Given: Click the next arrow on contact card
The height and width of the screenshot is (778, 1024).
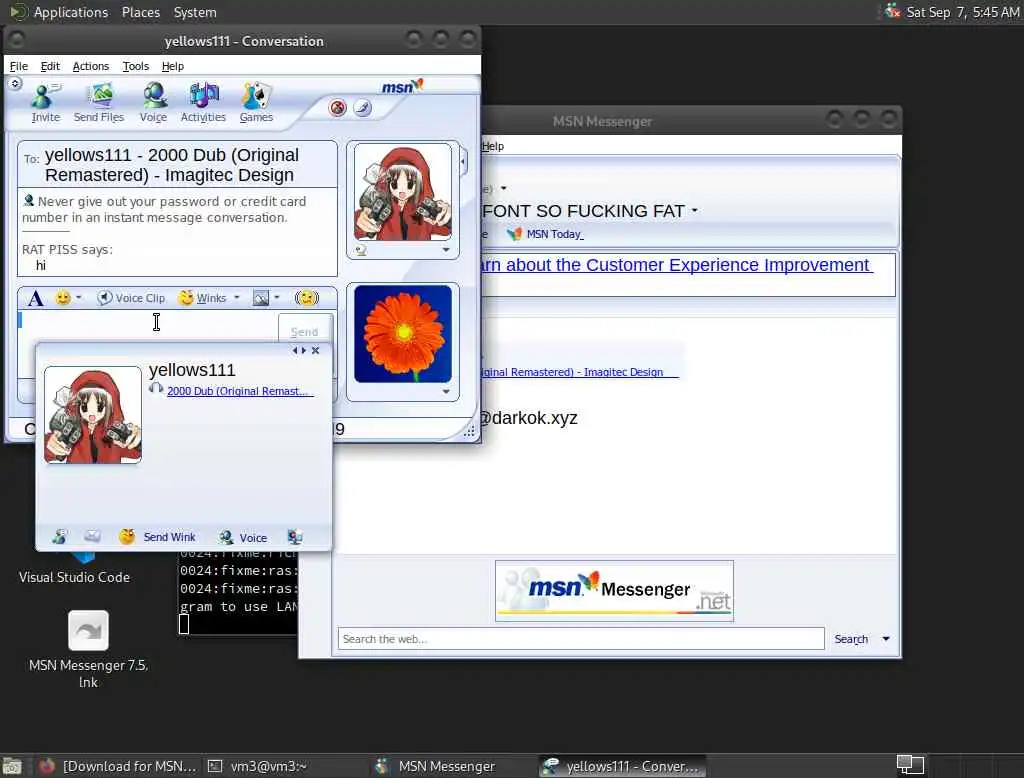Looking at the screenshot, I should (x=303, y=350).
